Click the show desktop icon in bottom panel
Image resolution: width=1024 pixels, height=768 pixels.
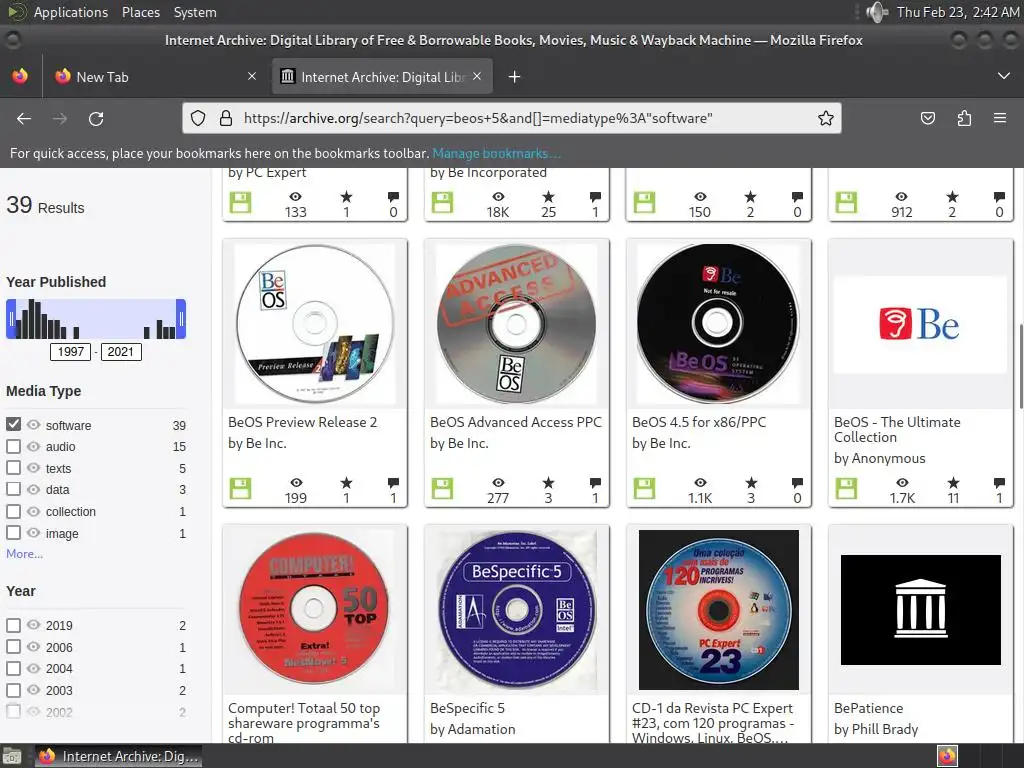pyautogui.click(x=12, y=756)
